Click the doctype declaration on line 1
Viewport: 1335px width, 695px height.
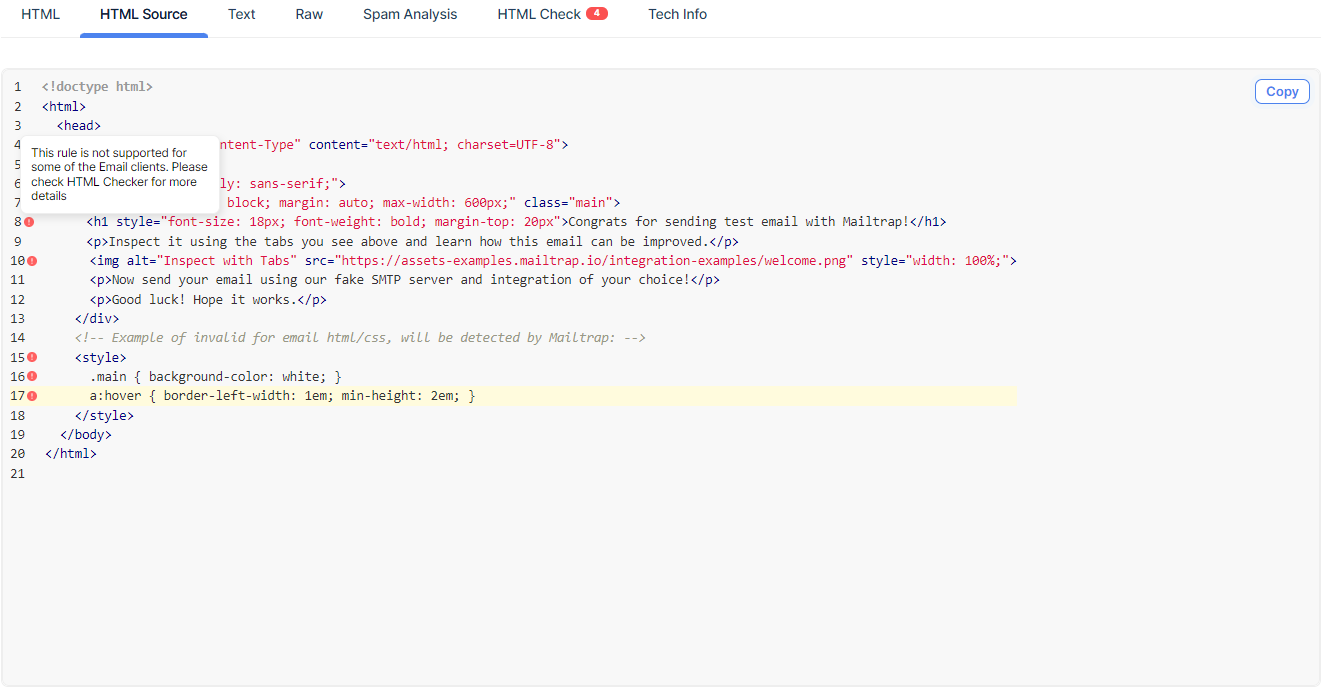click(97, 87)
